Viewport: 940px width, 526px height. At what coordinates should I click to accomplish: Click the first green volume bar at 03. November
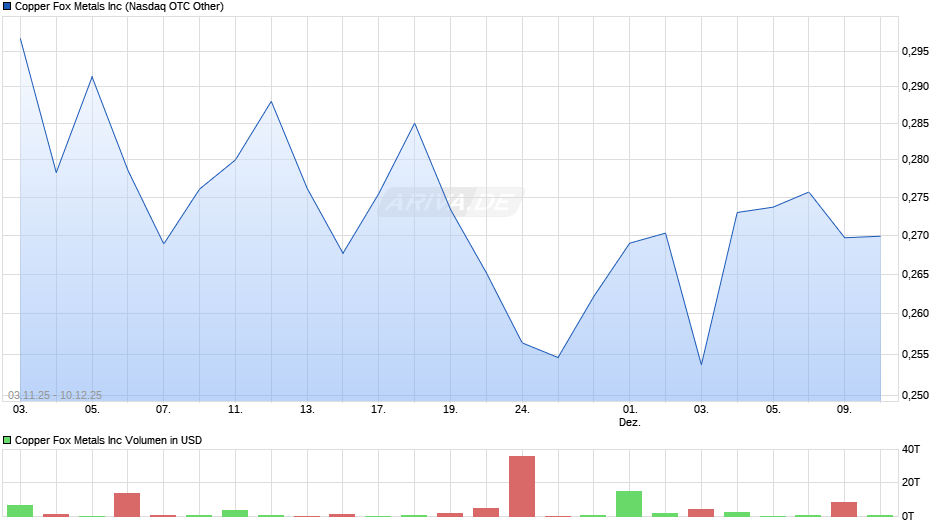[x=20, y=511]
